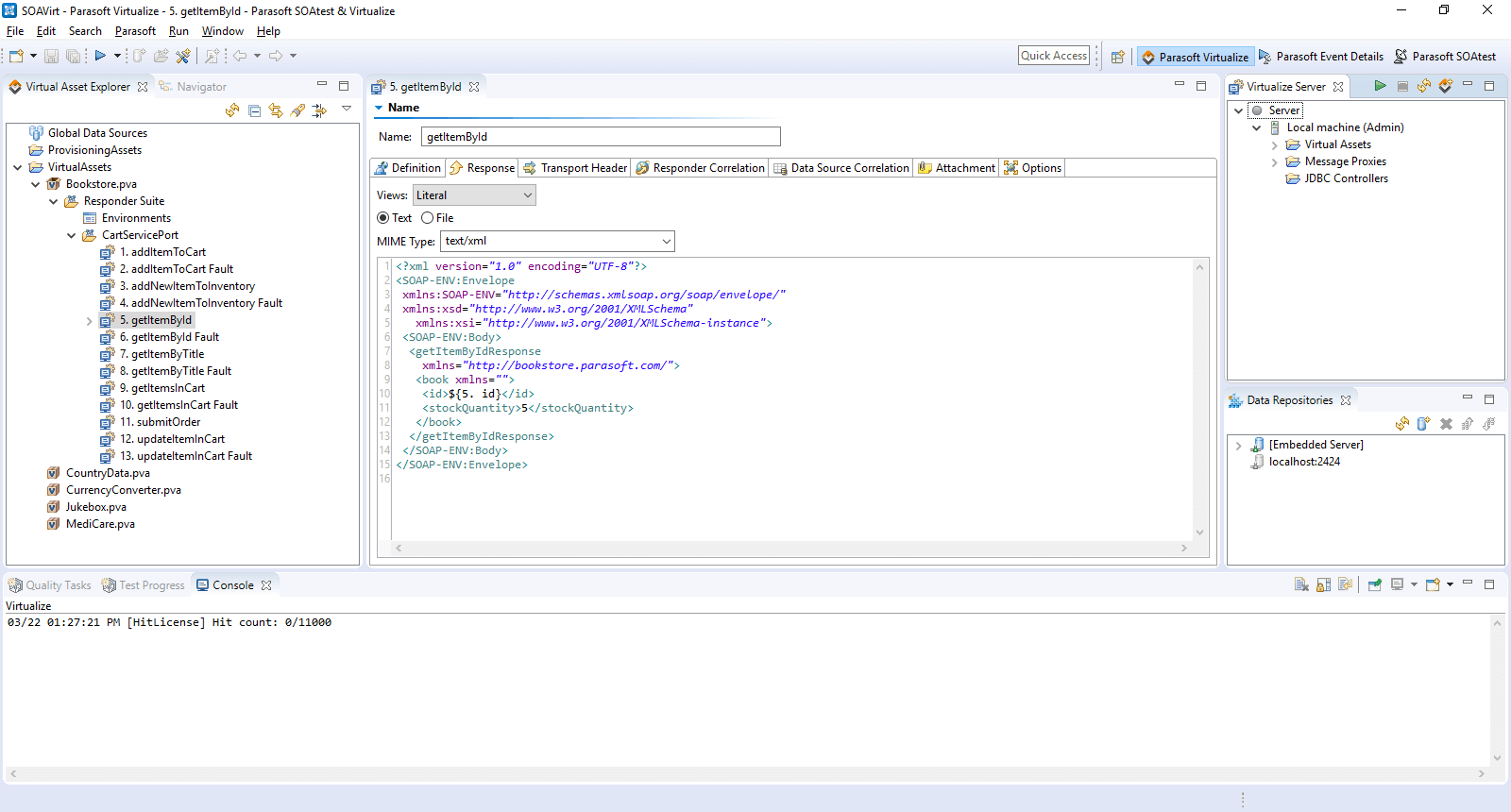1511x812 pixels.
Task: Click the Refresh icon in Virtual Asset Explorer
Action: (232, 110)
